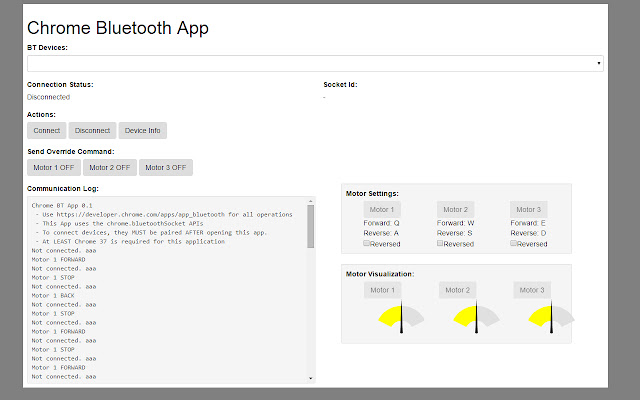640x400 pixels.
Task: Click Motor 1 button in Motor Settings
Action: [382, 209]
